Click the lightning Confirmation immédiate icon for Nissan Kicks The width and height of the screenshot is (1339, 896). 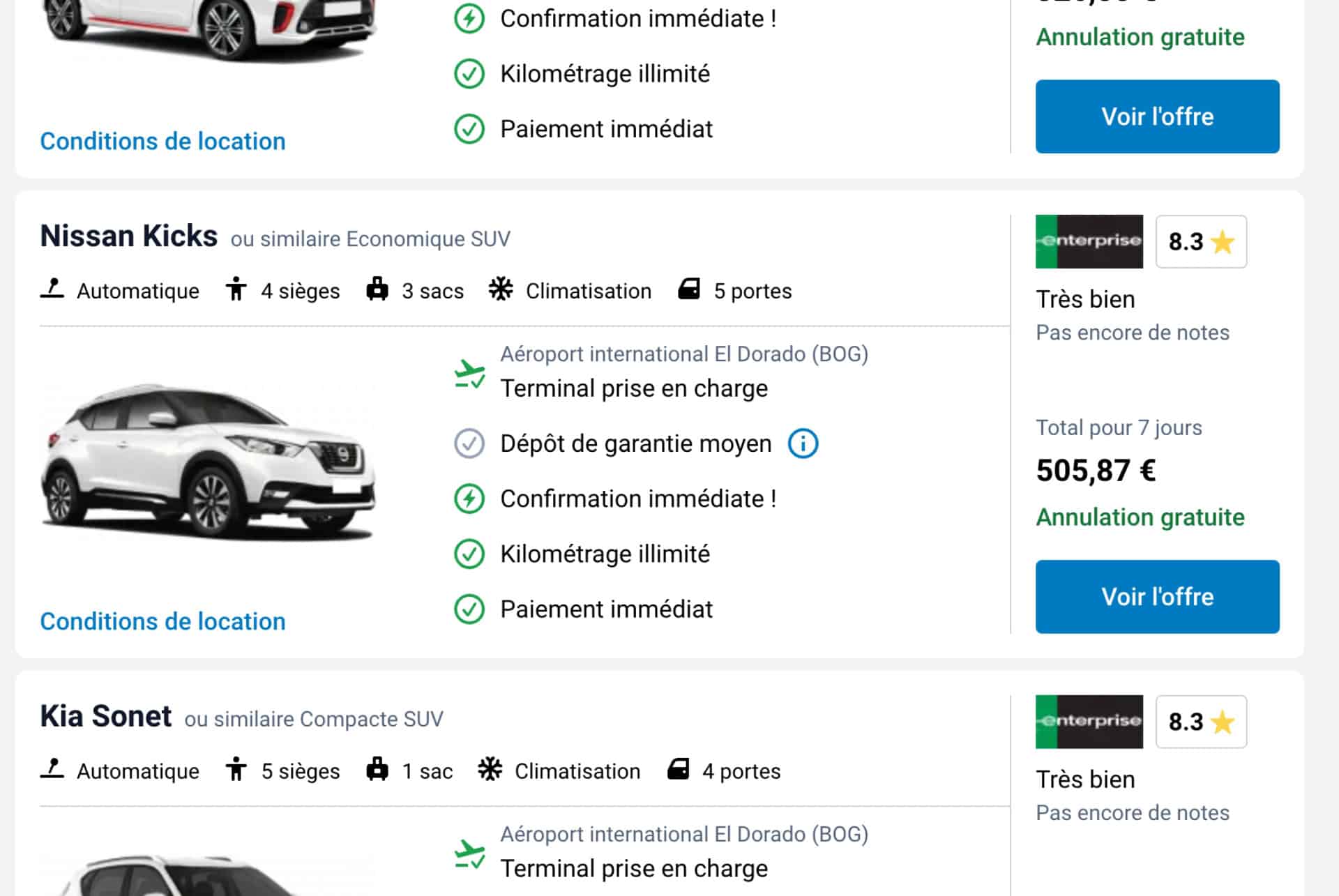tap(469, 499)
